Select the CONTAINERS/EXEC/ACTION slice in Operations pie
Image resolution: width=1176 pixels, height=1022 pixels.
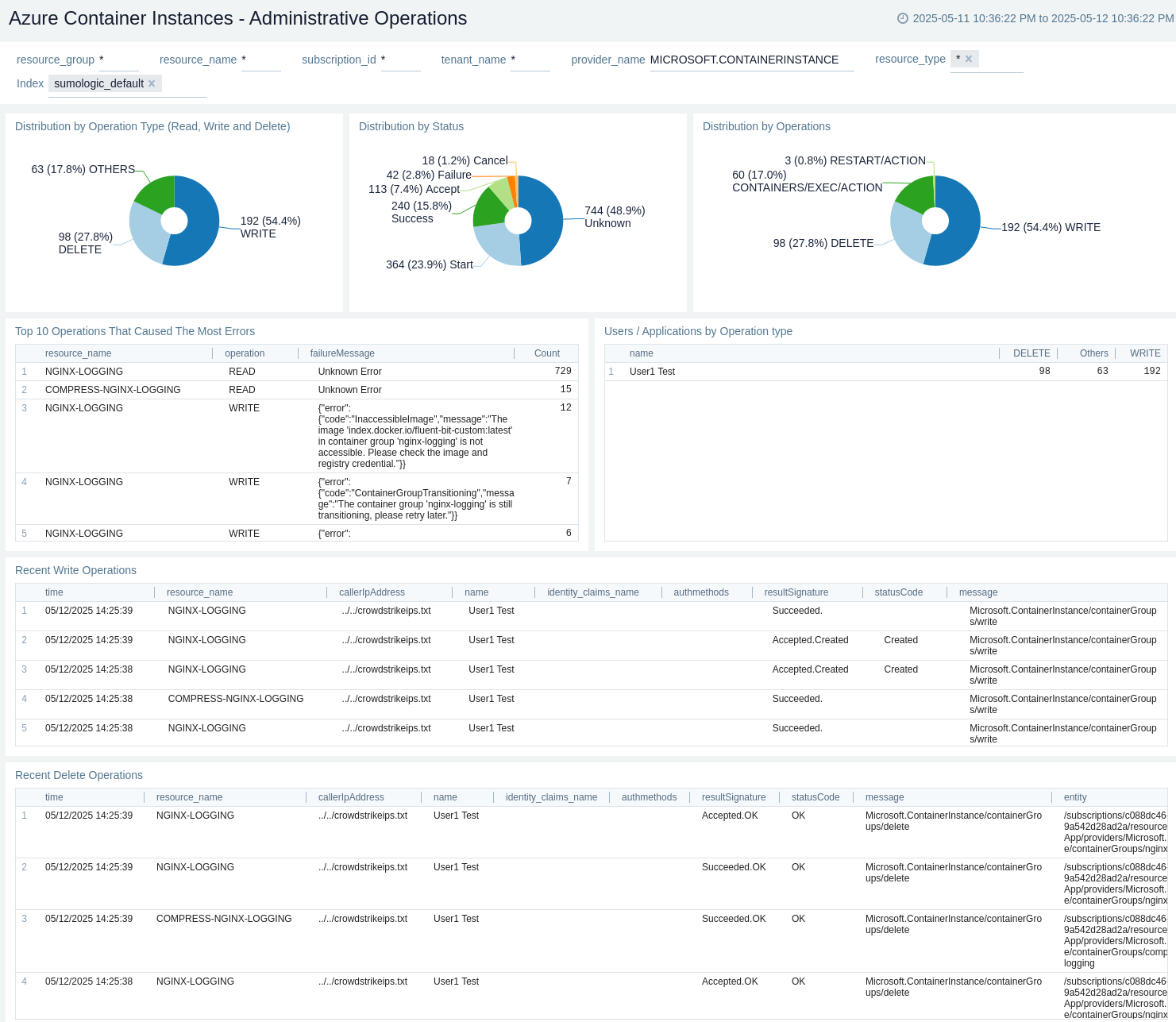[920, 193]
